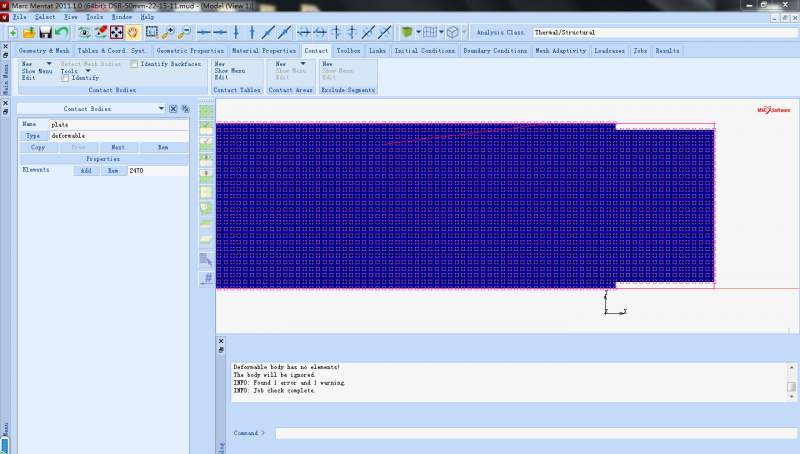Click the New model icon with green plus
Screen dimensions: 800x454
point(12,32)
